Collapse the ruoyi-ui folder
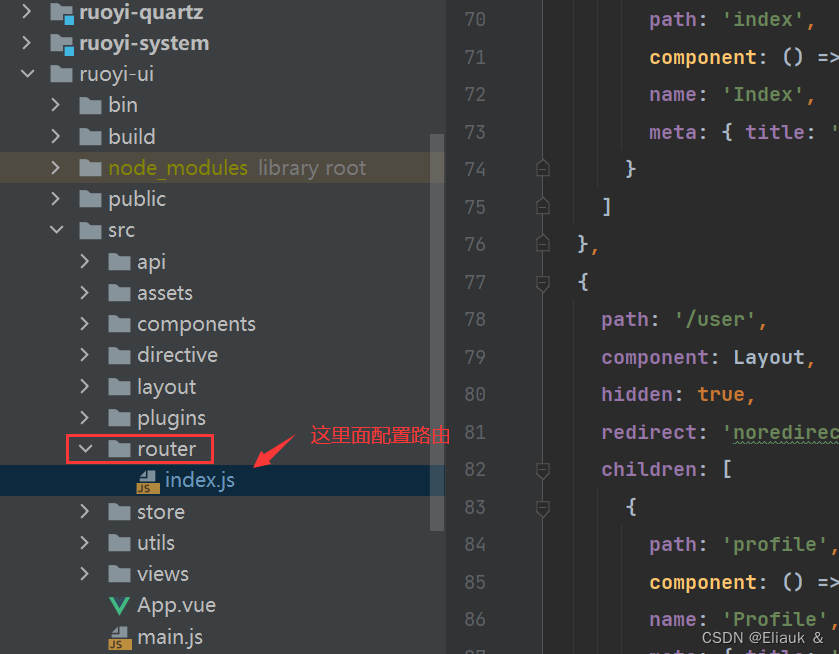The image size is (839, 654). click(x=27, y=73)
